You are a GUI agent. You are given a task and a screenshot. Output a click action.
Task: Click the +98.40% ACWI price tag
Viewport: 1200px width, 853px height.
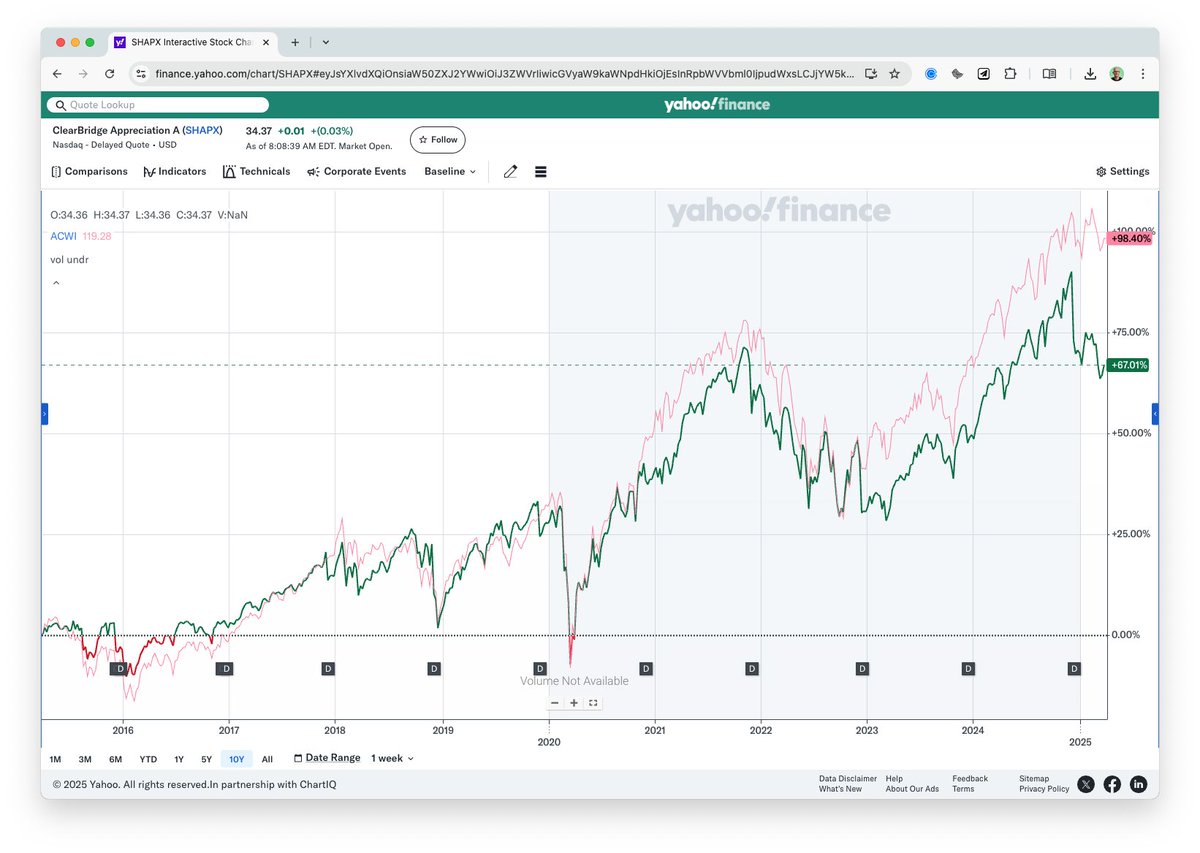click(x=1130, y=239)
